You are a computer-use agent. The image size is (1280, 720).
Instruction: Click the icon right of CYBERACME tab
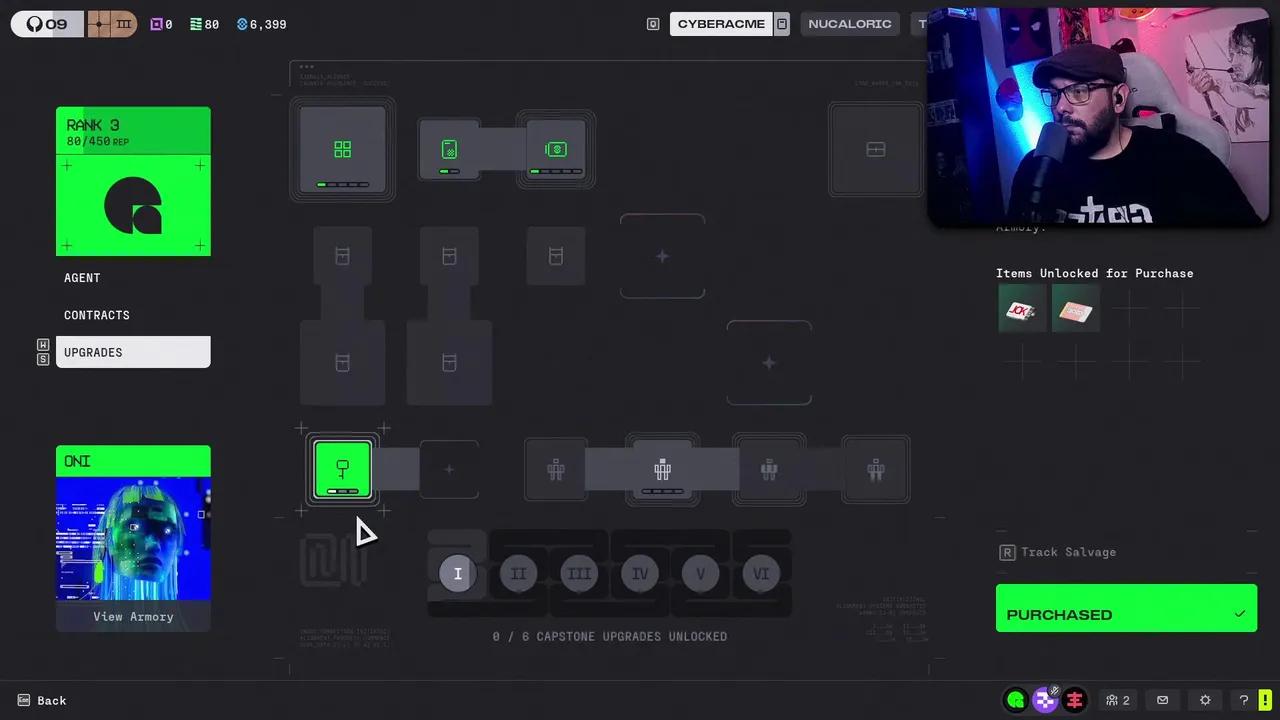click(x=782, y=24)
